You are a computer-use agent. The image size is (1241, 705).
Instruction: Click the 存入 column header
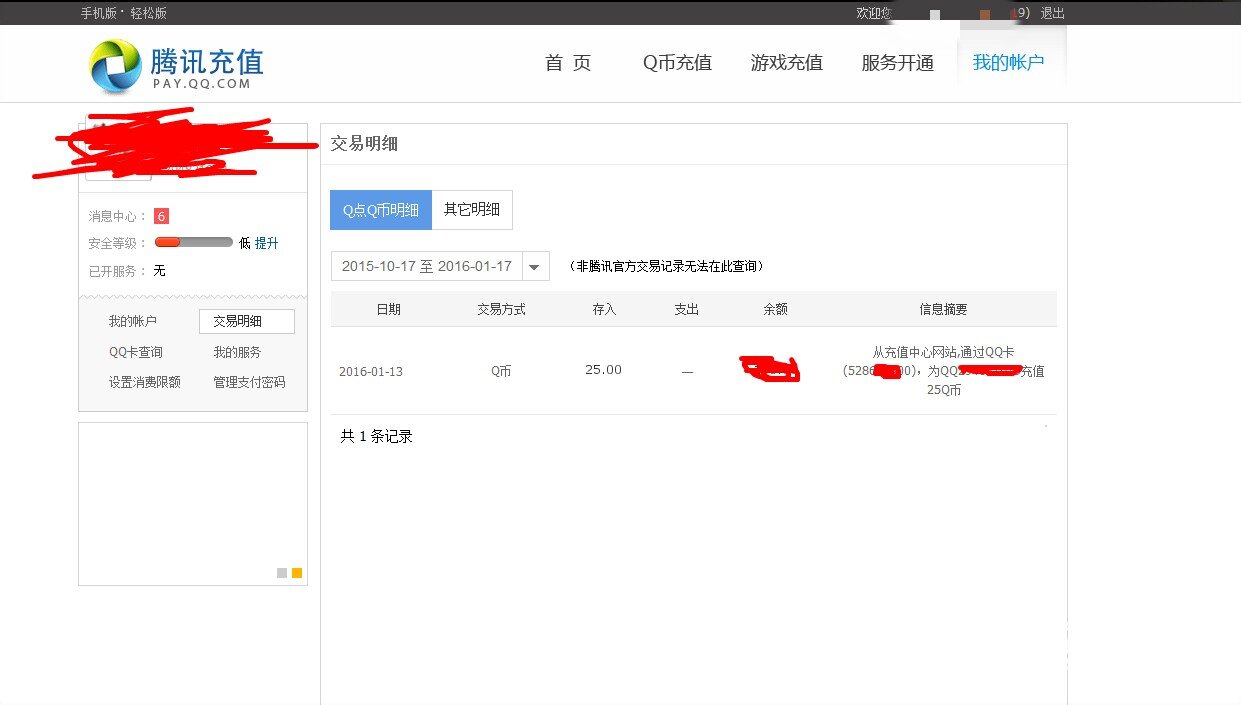point(604,309)
